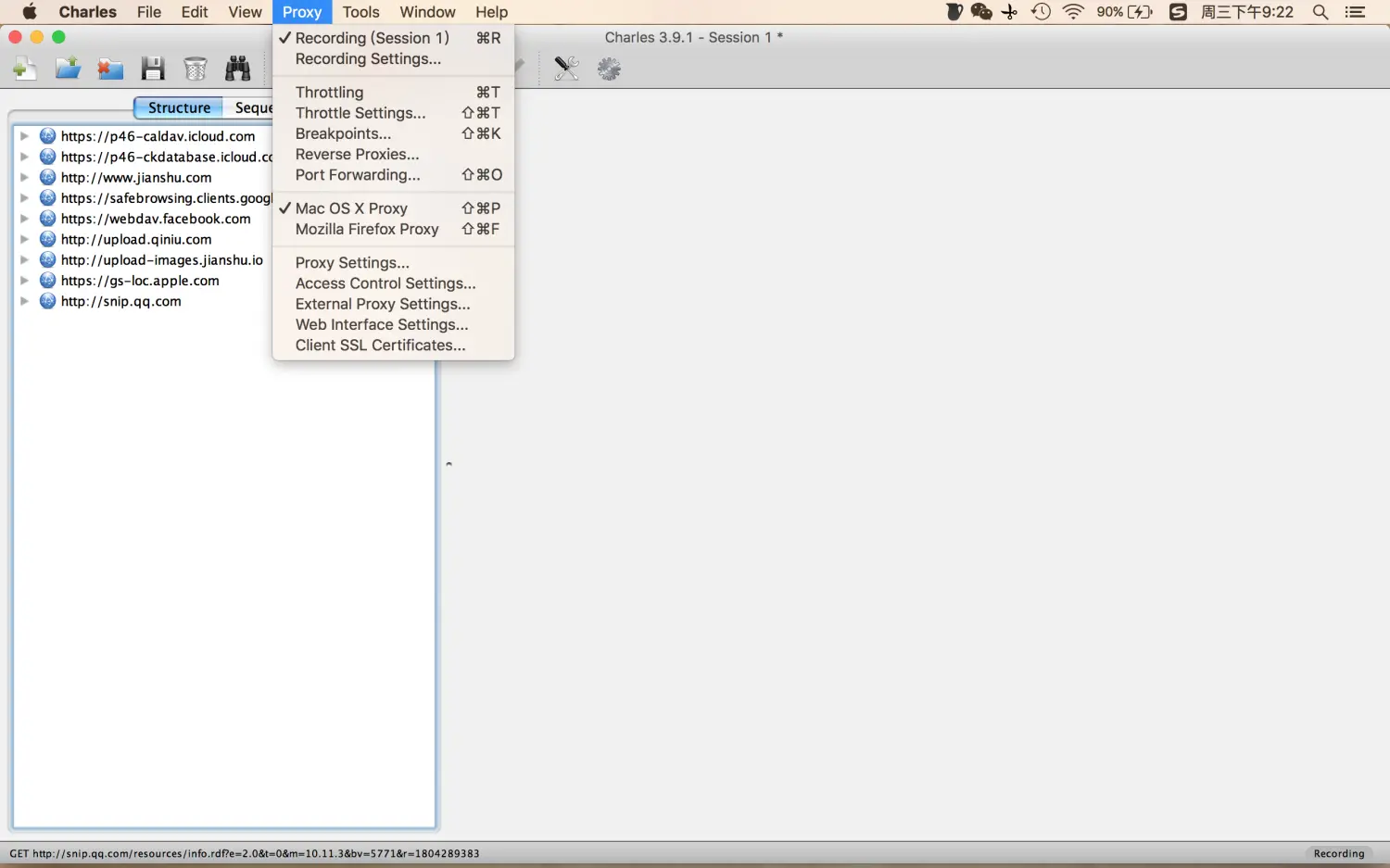Click the Wi-Fi status icon

click(1073, 12)
